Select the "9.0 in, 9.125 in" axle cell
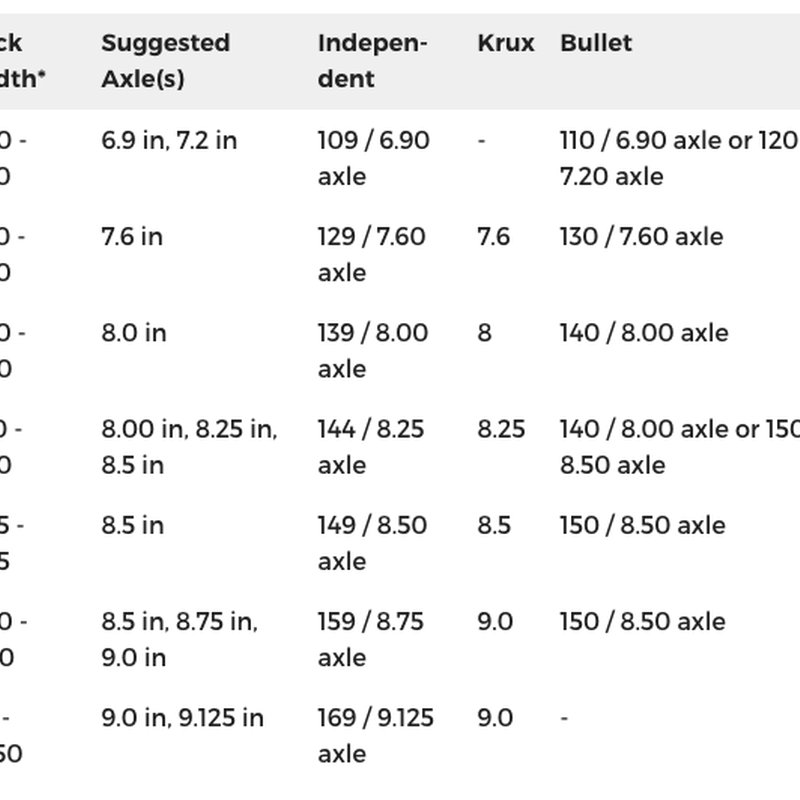This screenshot has height=800, width=800. [x=182, y=718]
